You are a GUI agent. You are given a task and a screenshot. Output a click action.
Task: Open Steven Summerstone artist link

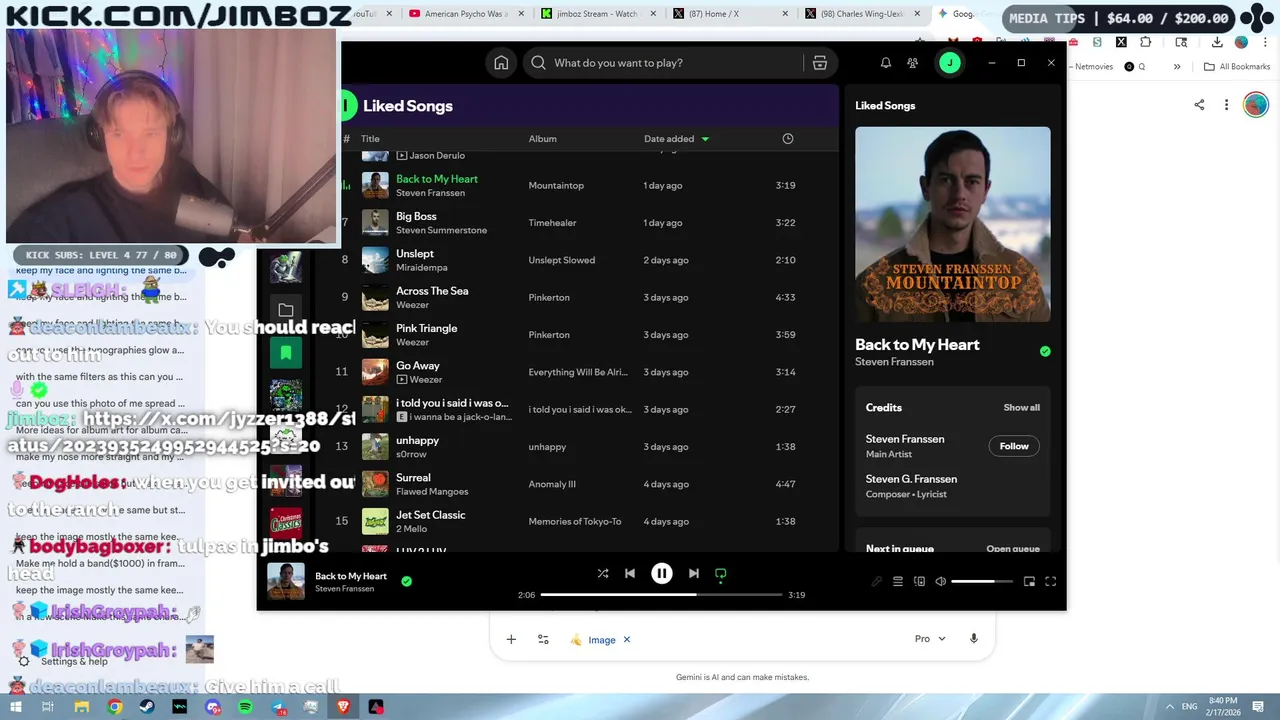tap(441, 230)
